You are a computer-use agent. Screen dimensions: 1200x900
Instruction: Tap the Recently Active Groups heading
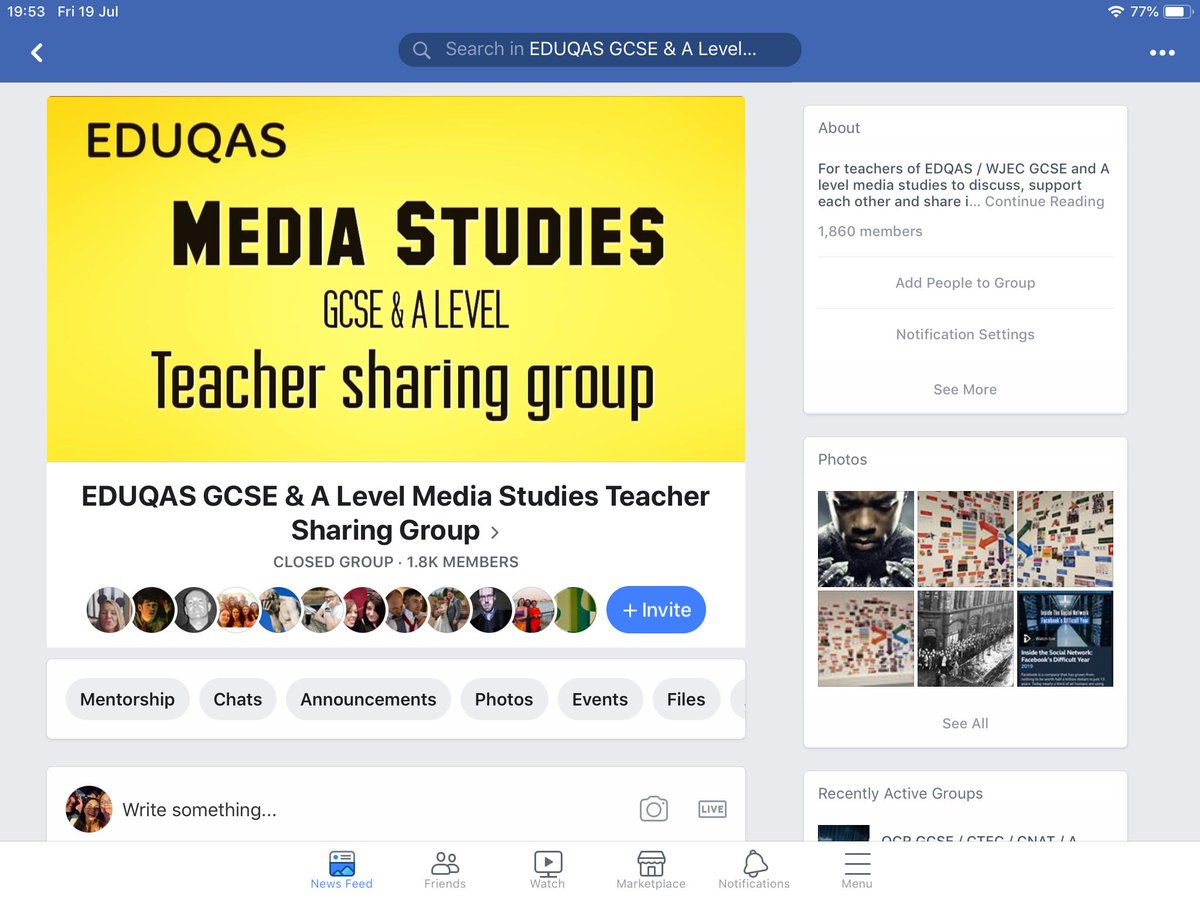900,793
